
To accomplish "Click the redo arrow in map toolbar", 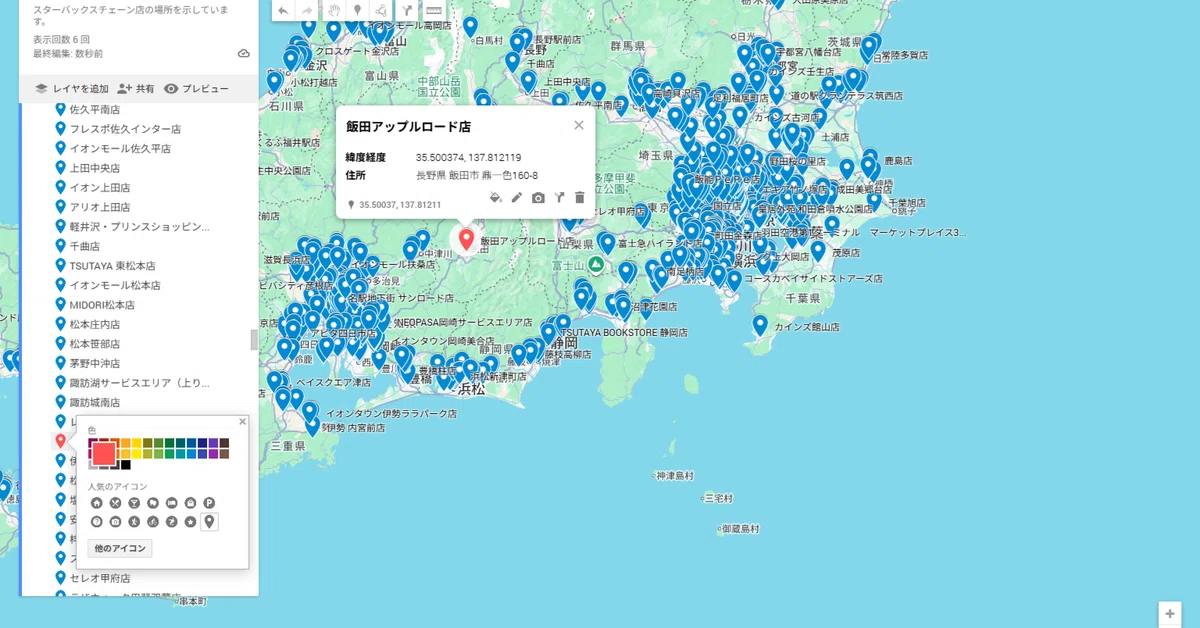I will pyautogui.click(x=307, y=10).
